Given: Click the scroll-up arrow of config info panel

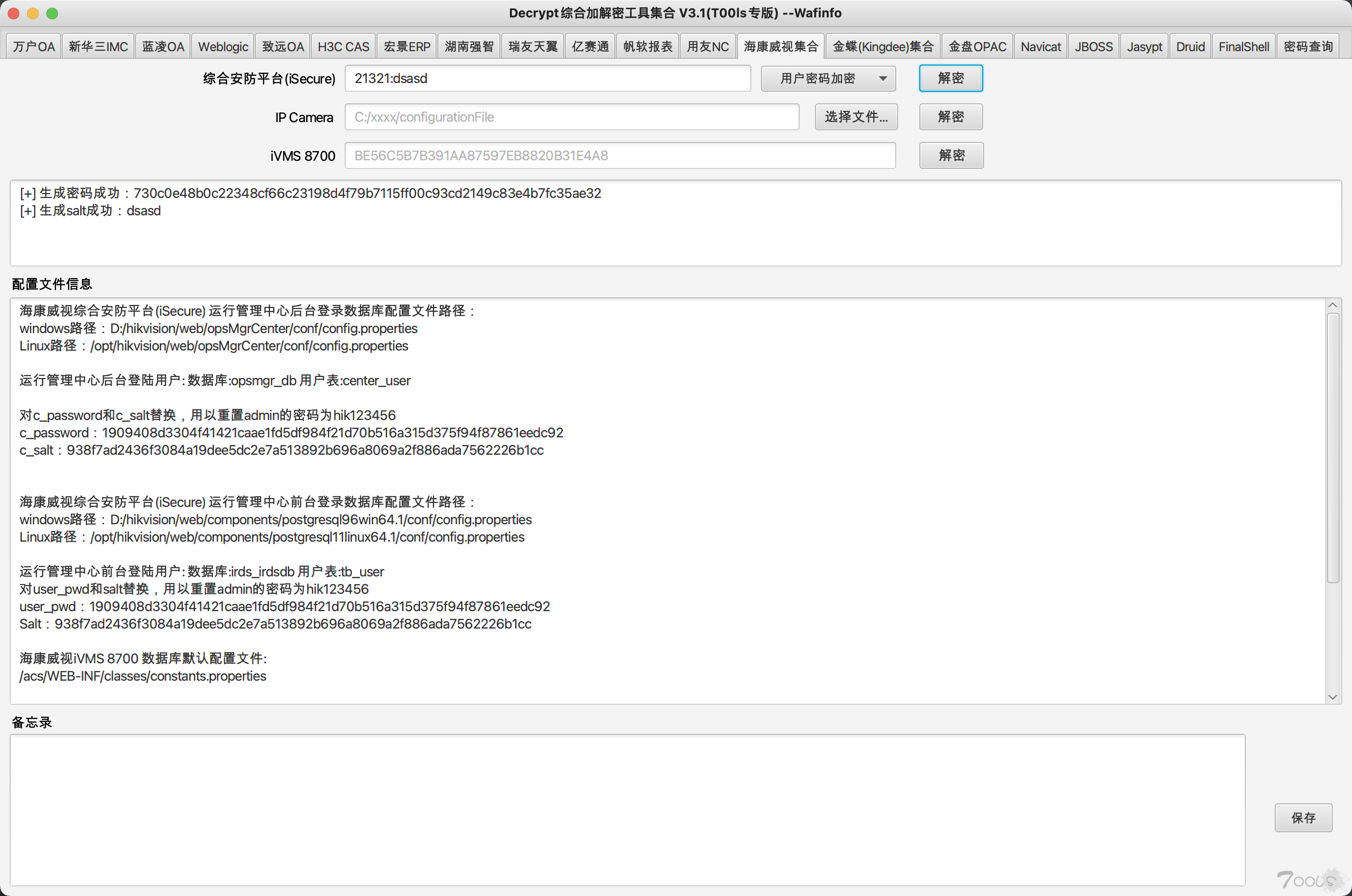Looking at the screenshot, I should [x=1333, y=305].
